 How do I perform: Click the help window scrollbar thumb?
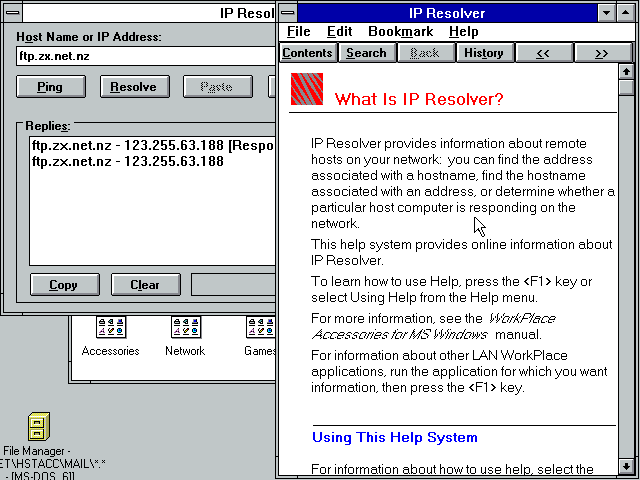626,88
